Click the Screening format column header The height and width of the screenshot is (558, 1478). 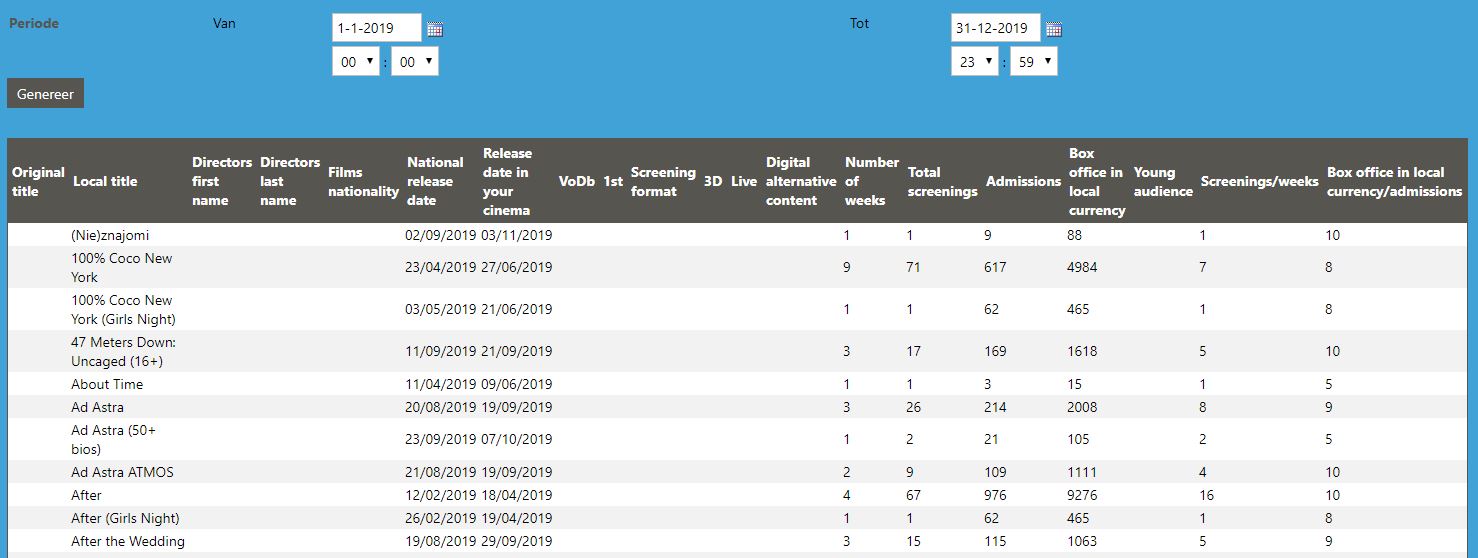pyautogui.click(x=663, y=181)
